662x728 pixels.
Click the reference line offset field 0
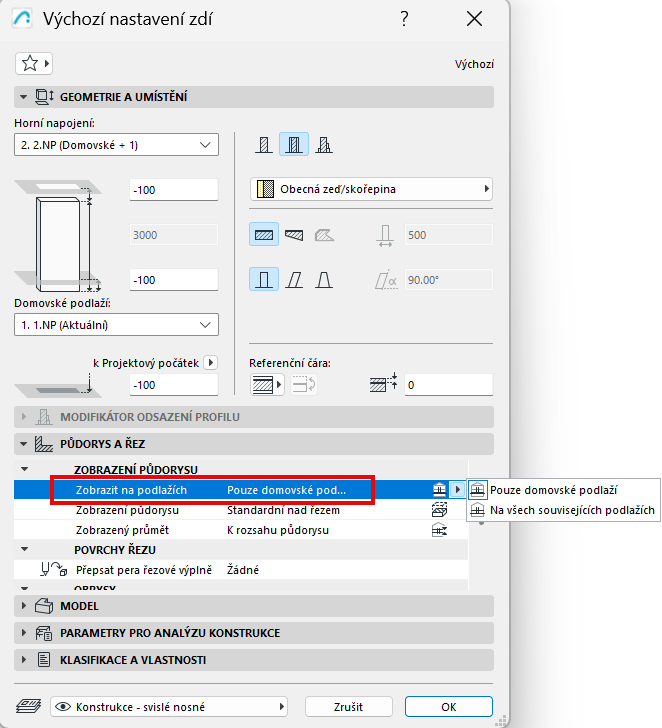[x=448, y=385]
